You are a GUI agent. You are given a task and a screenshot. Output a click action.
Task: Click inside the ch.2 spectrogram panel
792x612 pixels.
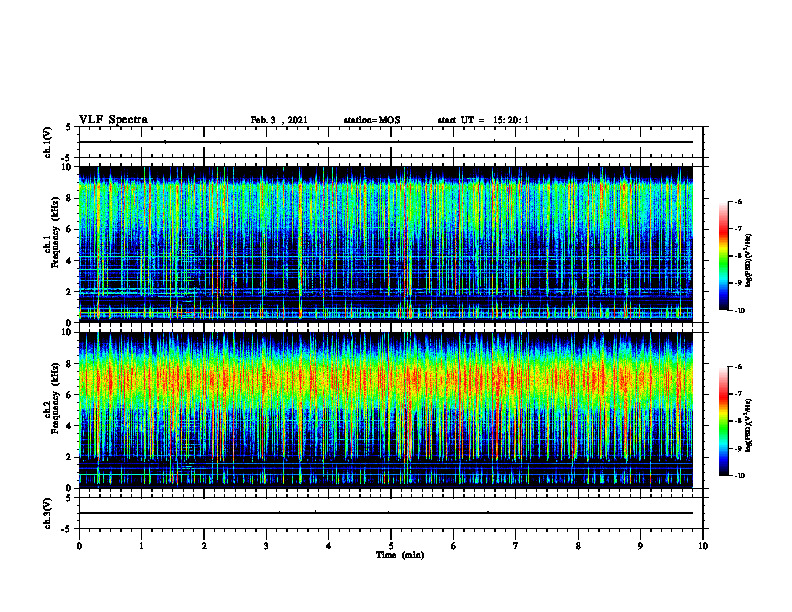point(386,410)
